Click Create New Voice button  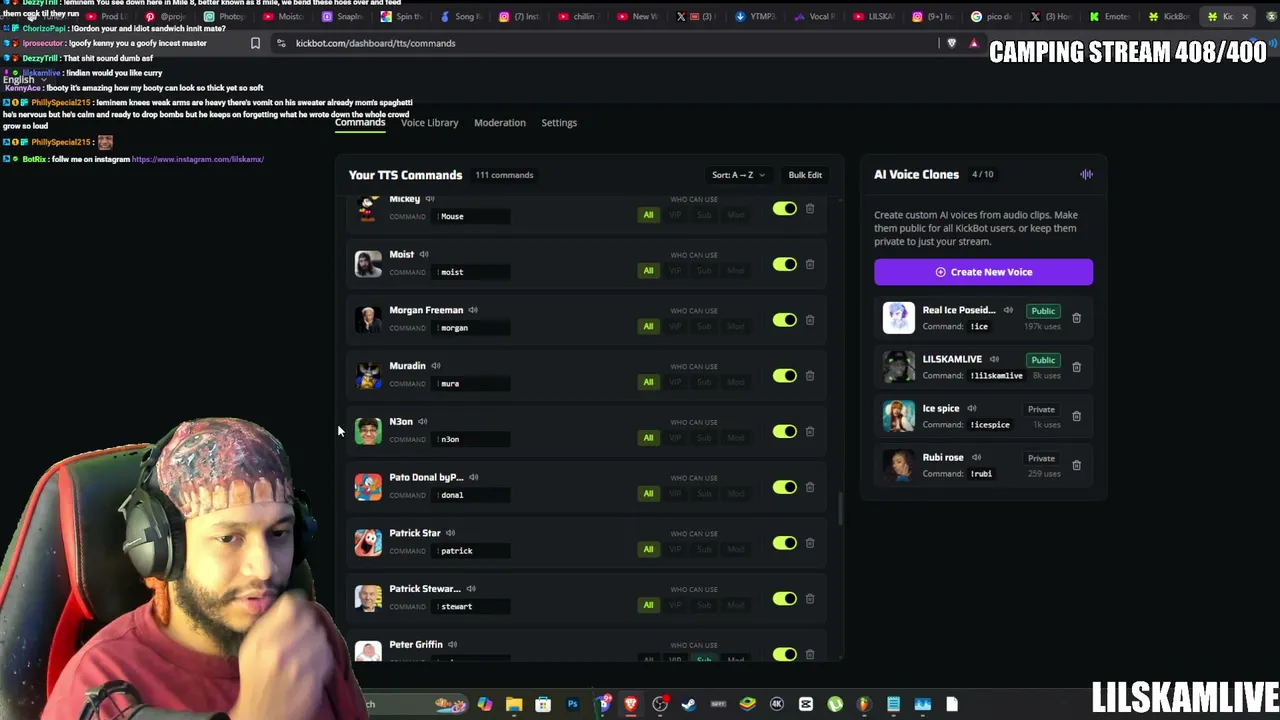tap(984, 272)
